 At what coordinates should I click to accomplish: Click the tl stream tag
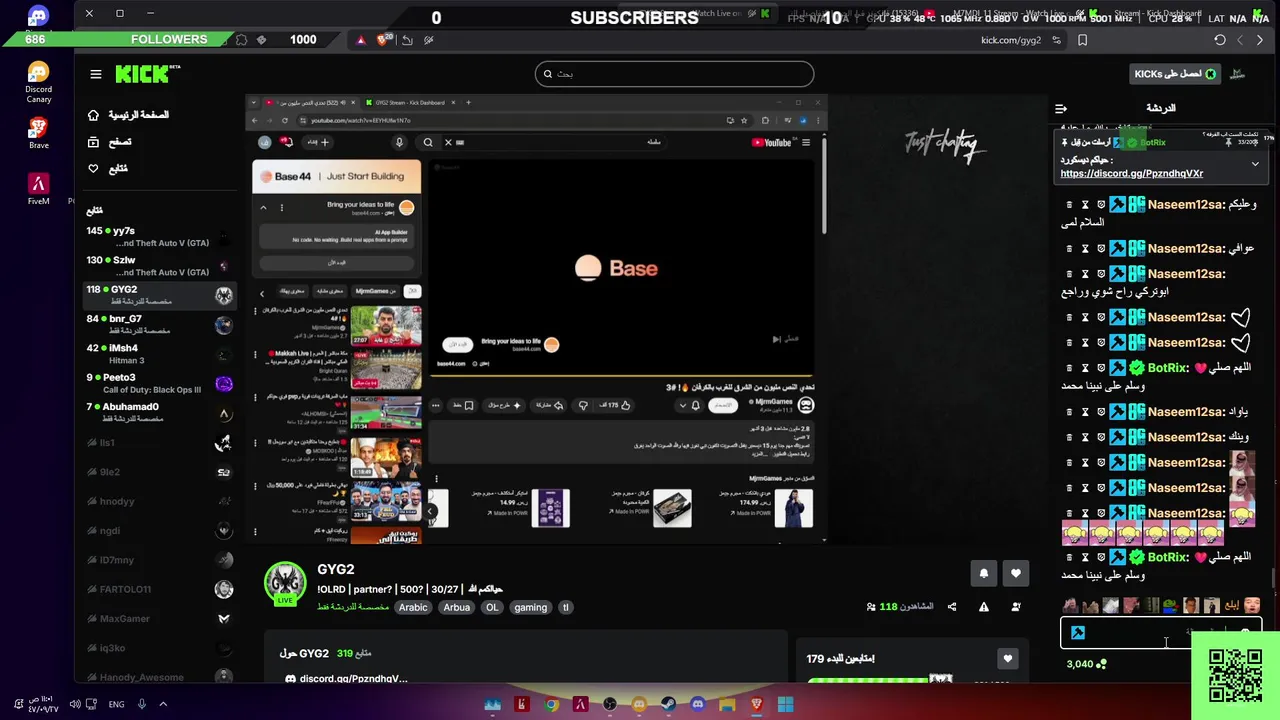(x=565, y=607)
